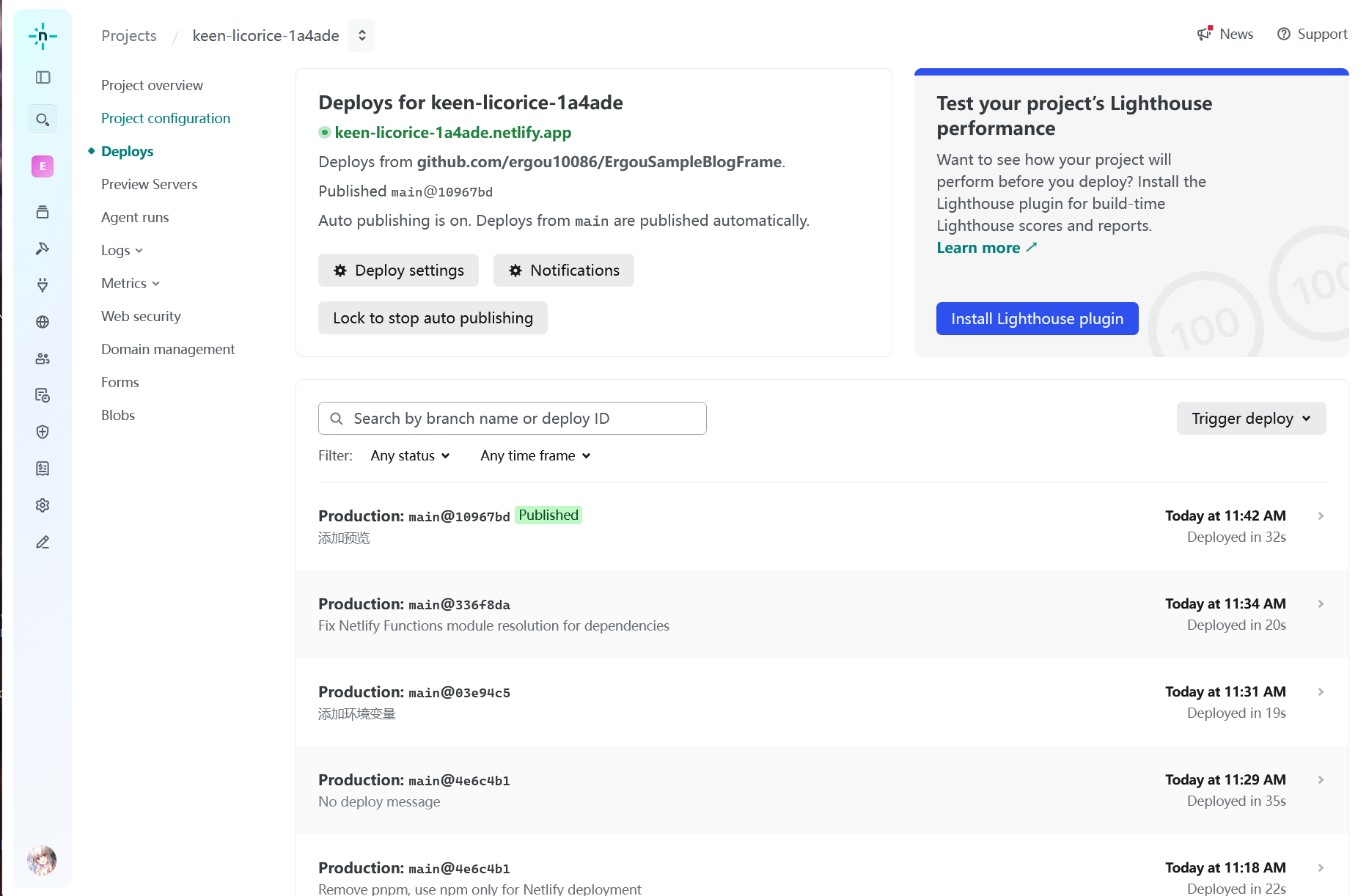Expand the Metrics menu in navigation

tap(130, 283)
